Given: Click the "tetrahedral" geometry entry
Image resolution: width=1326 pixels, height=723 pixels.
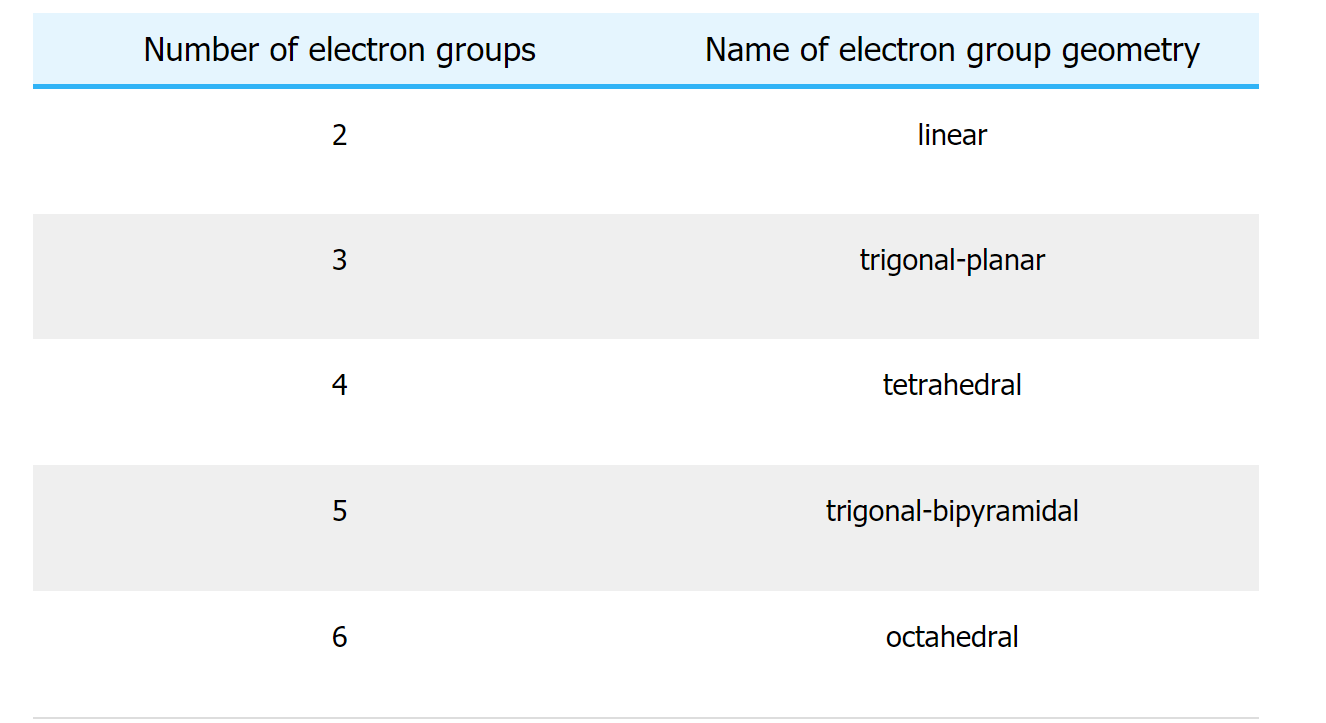Looking at the screenshot, I should pos(952,385).
